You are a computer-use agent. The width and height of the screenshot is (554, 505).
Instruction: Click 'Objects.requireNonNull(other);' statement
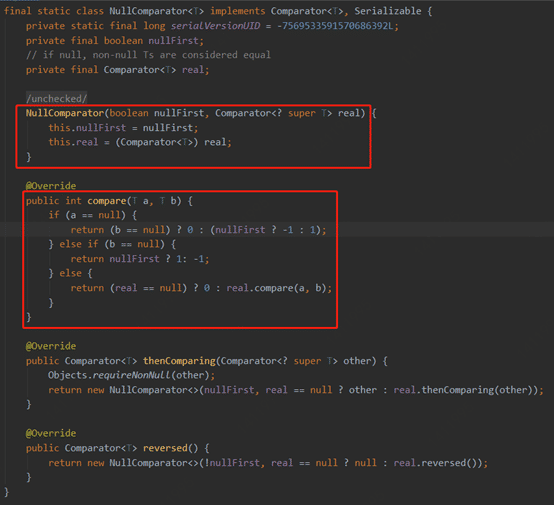[131, 375]
